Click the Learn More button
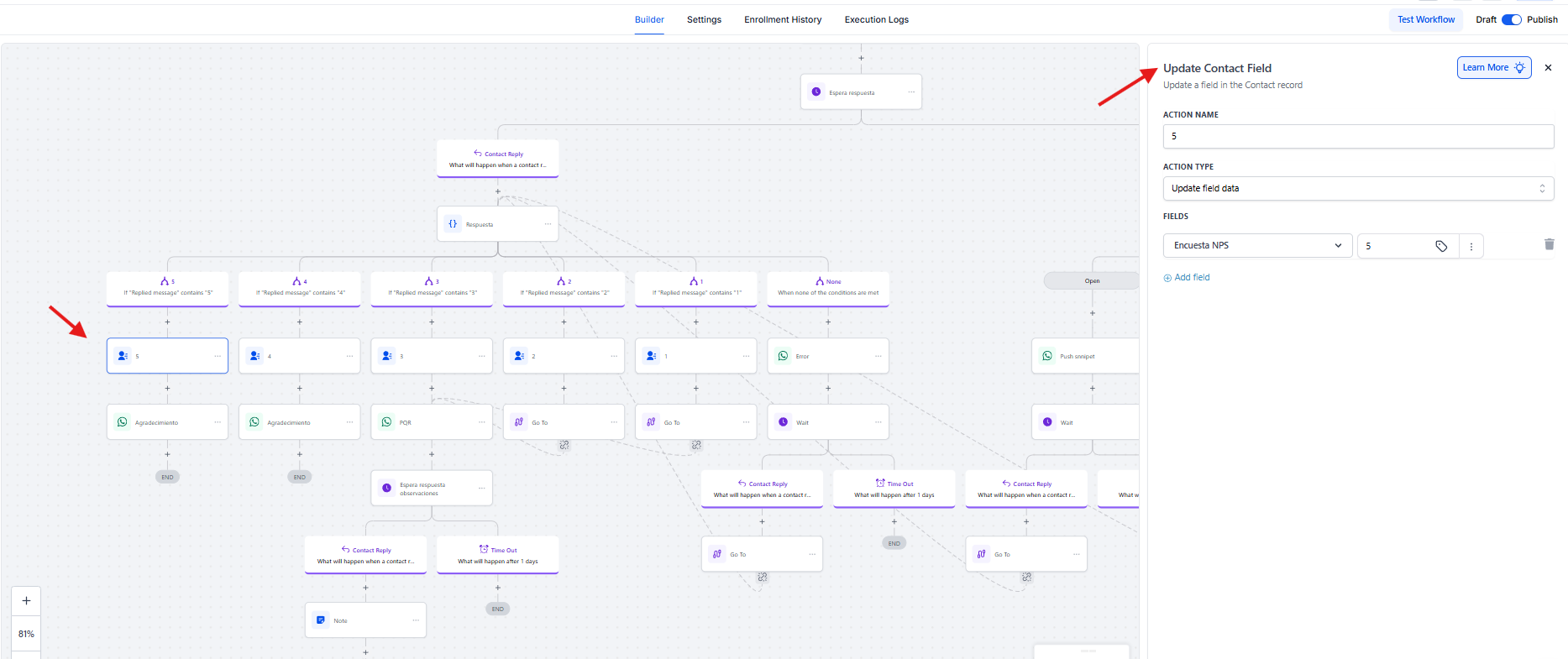Image resolution: width=1568 pixels, height=659 pixels. click(x=1493, y=68)
